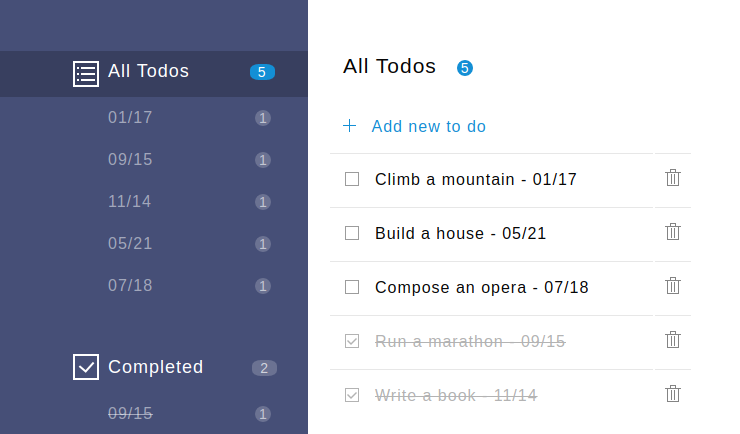Screen dimensions: 740x434
Task: Mark Build a house as complete
Action: (352, 233)
